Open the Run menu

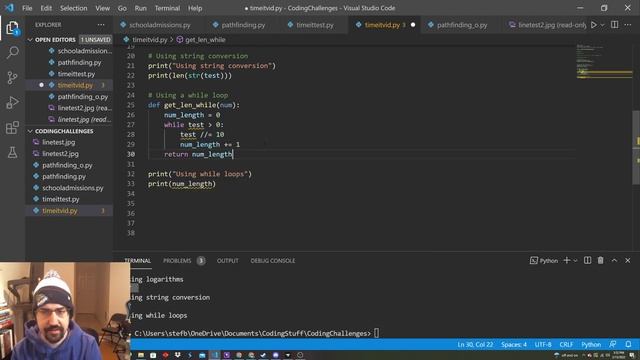[140, 8]
